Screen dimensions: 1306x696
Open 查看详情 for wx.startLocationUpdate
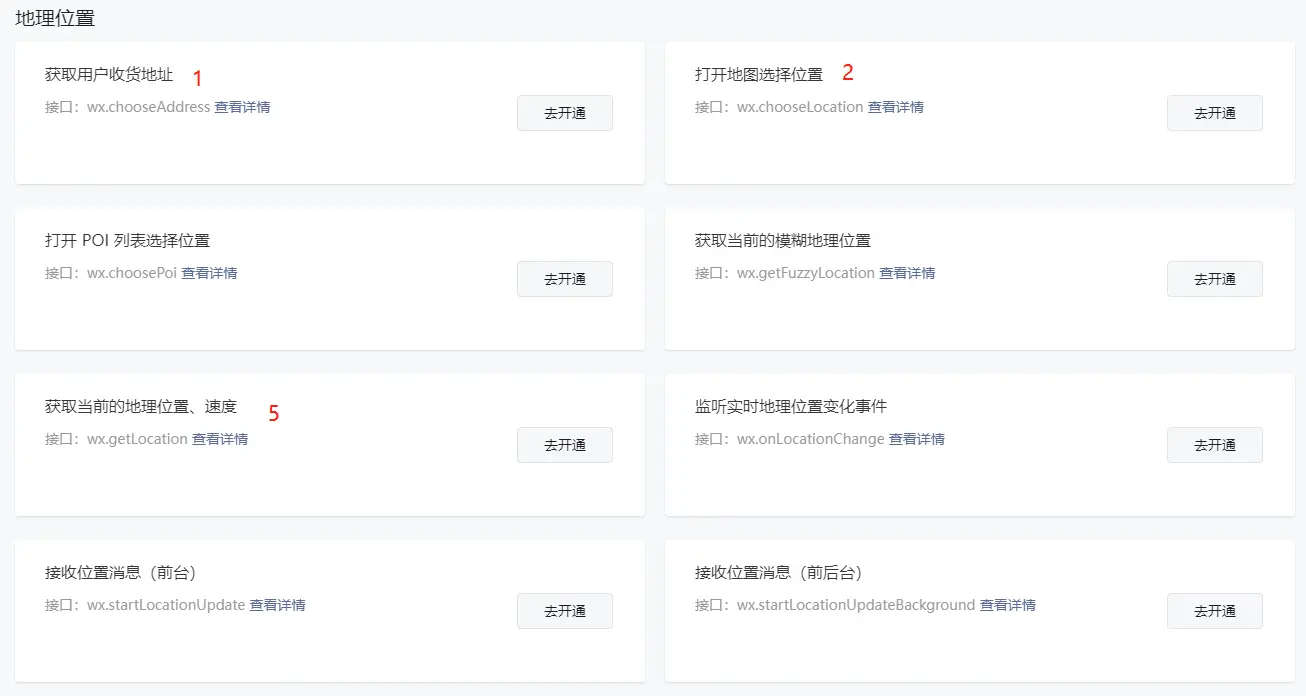coord(279,604)
